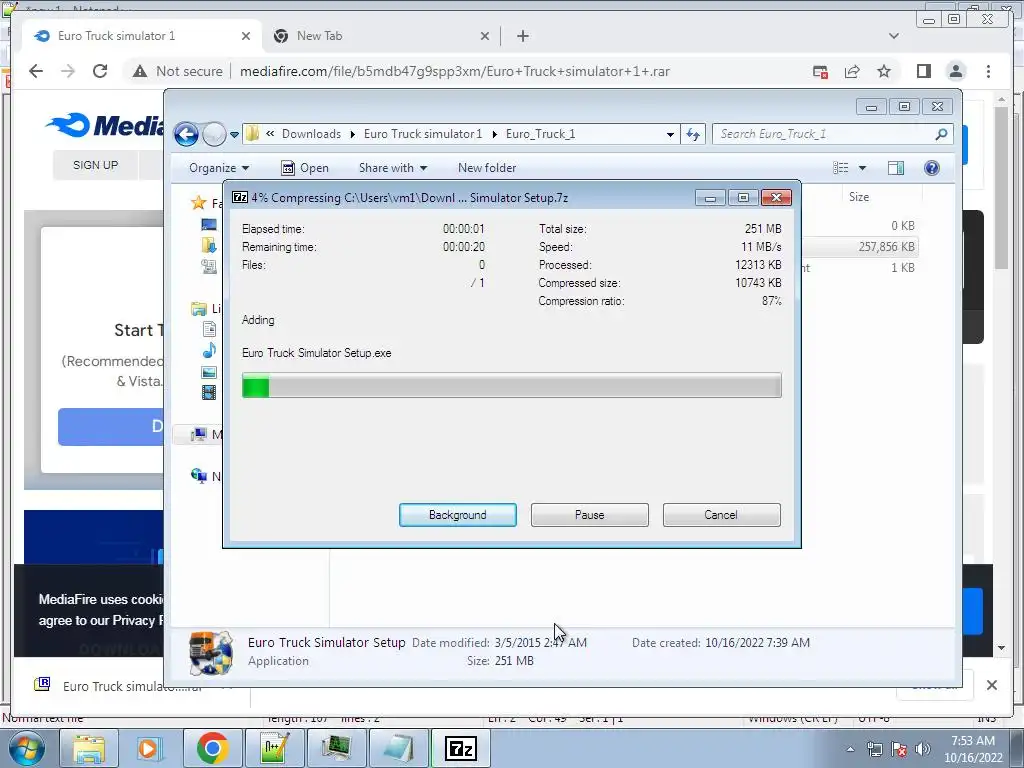Viewport: 1024px width, 768px height.
Task: Show hidden system tray icons
Action: point(850,749)
